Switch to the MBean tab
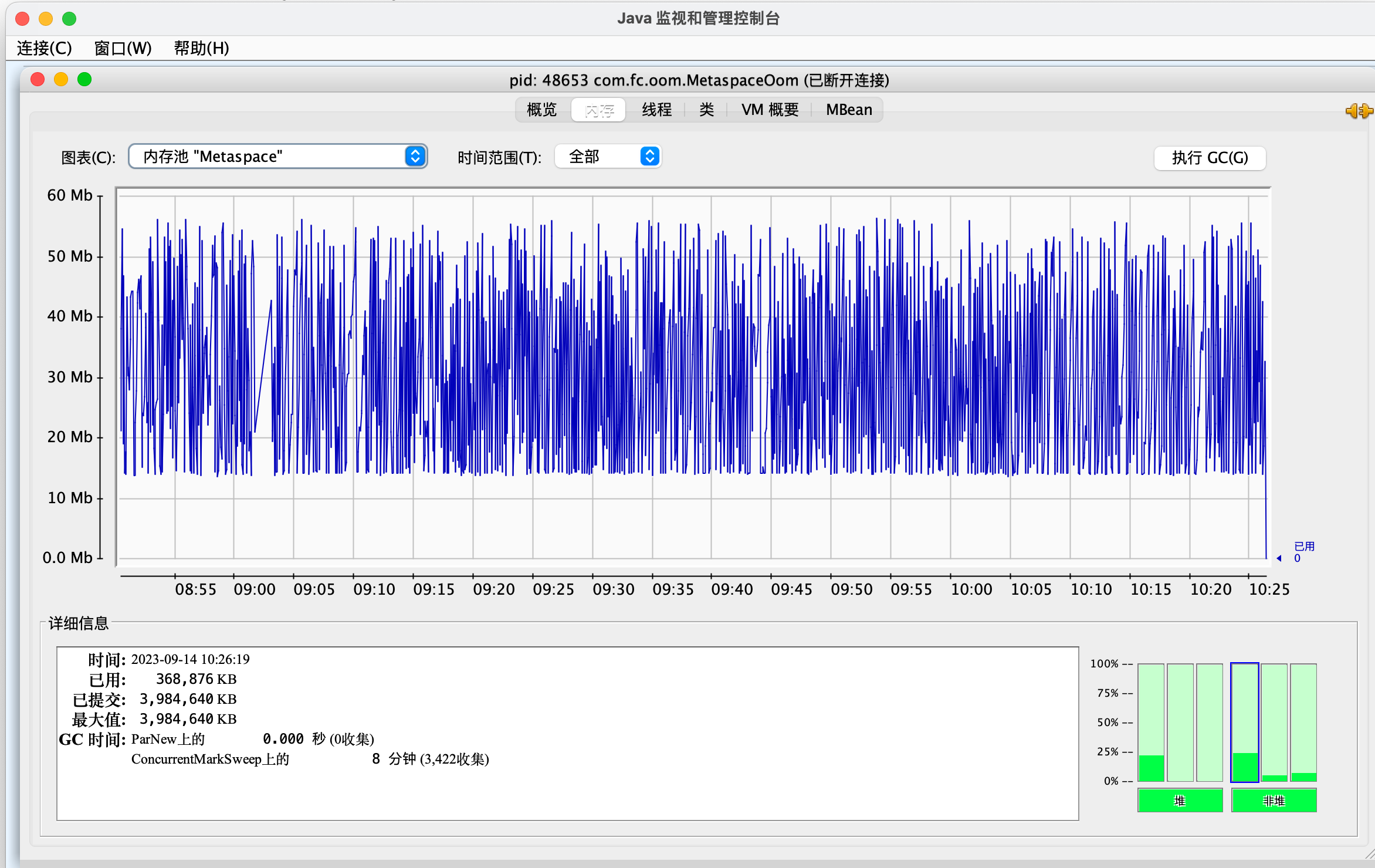The width and height of the screenshot is (1375, 868). tap(849, 110)
